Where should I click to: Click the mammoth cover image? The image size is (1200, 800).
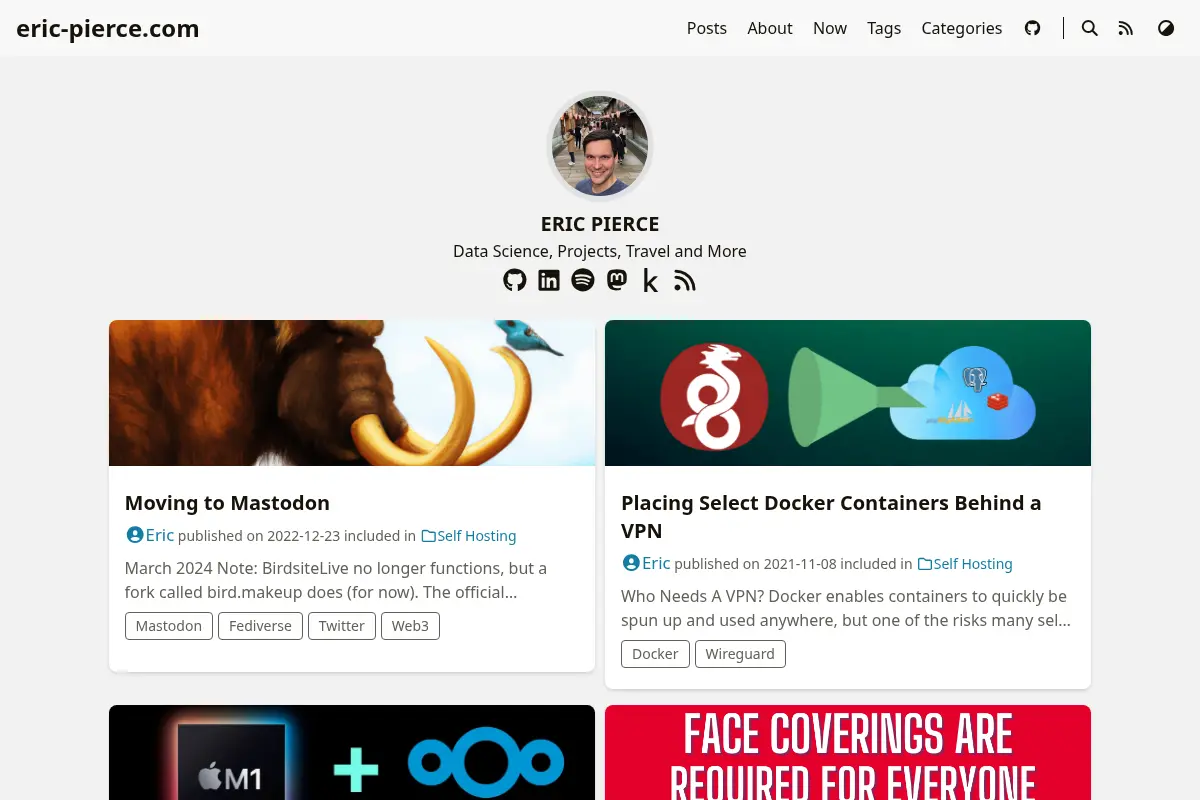point(352,393)
